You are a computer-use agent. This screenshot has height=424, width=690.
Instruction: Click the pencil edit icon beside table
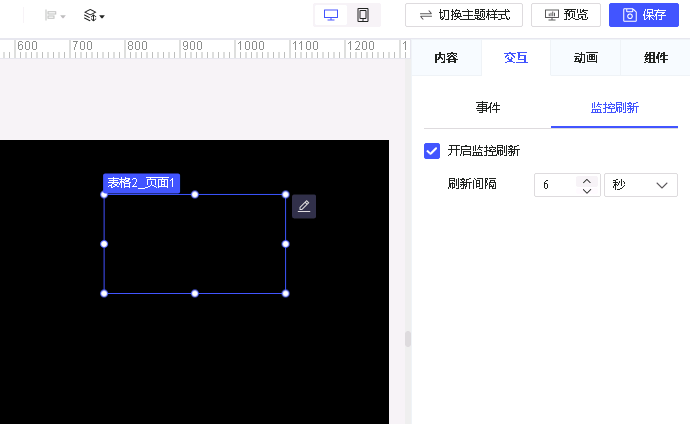(x=304, y=206)
